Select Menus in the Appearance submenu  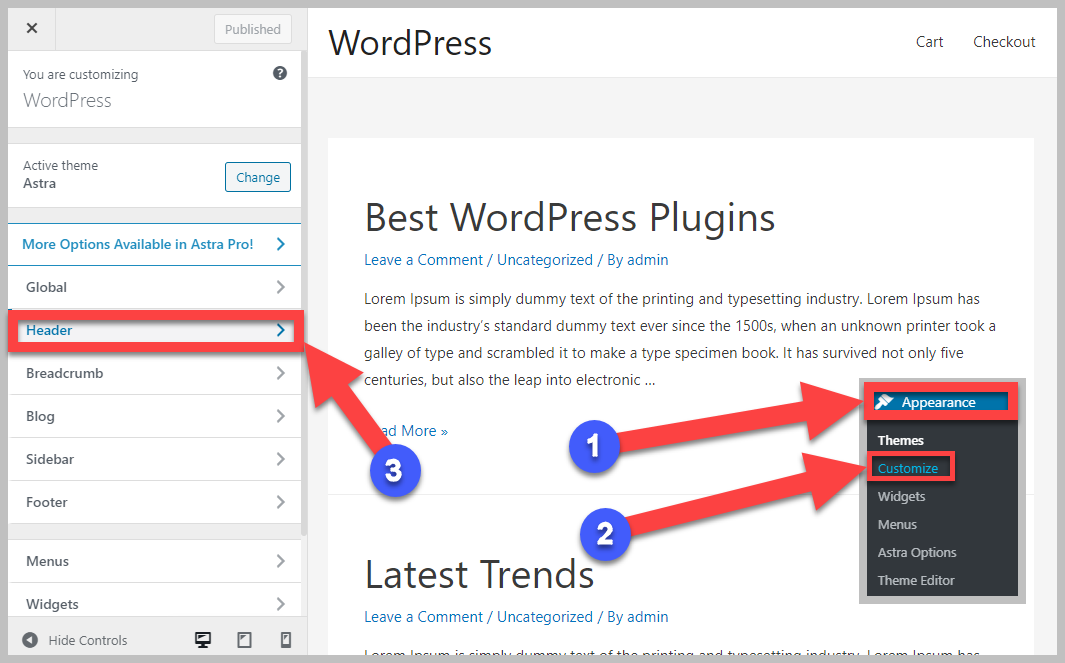pos(897,524)
